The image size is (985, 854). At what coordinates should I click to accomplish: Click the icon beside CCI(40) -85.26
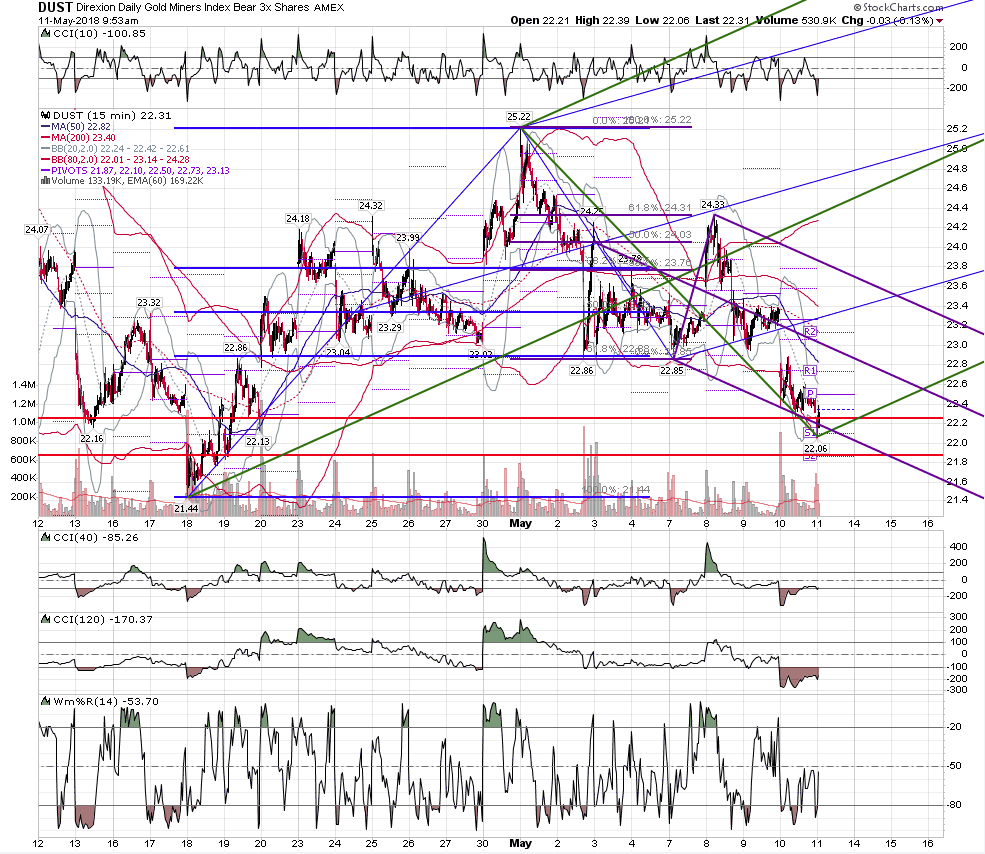(x=45, y=537)
